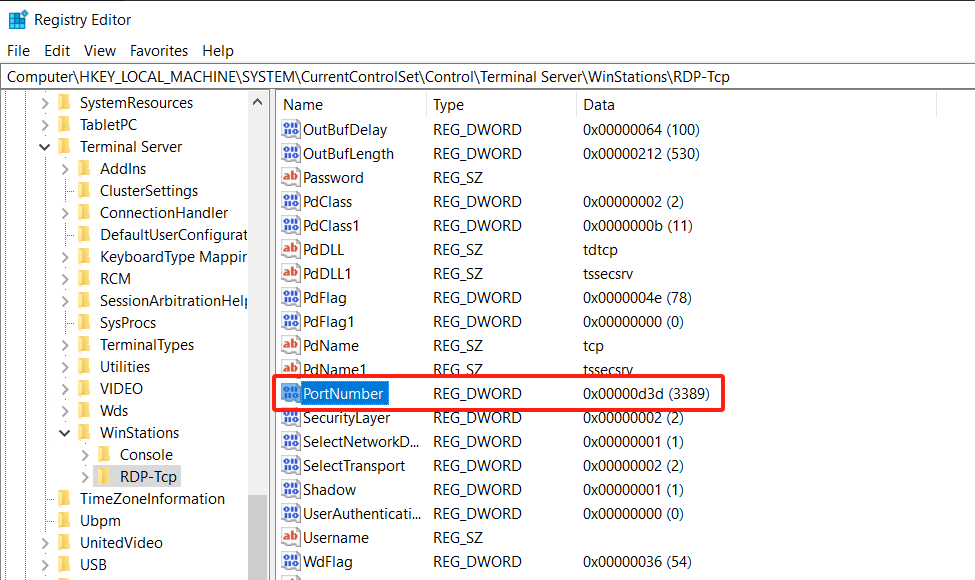Open the Favorites menu
The width and height of the screenshot is (975, 580).
click(x=158, y=51)
